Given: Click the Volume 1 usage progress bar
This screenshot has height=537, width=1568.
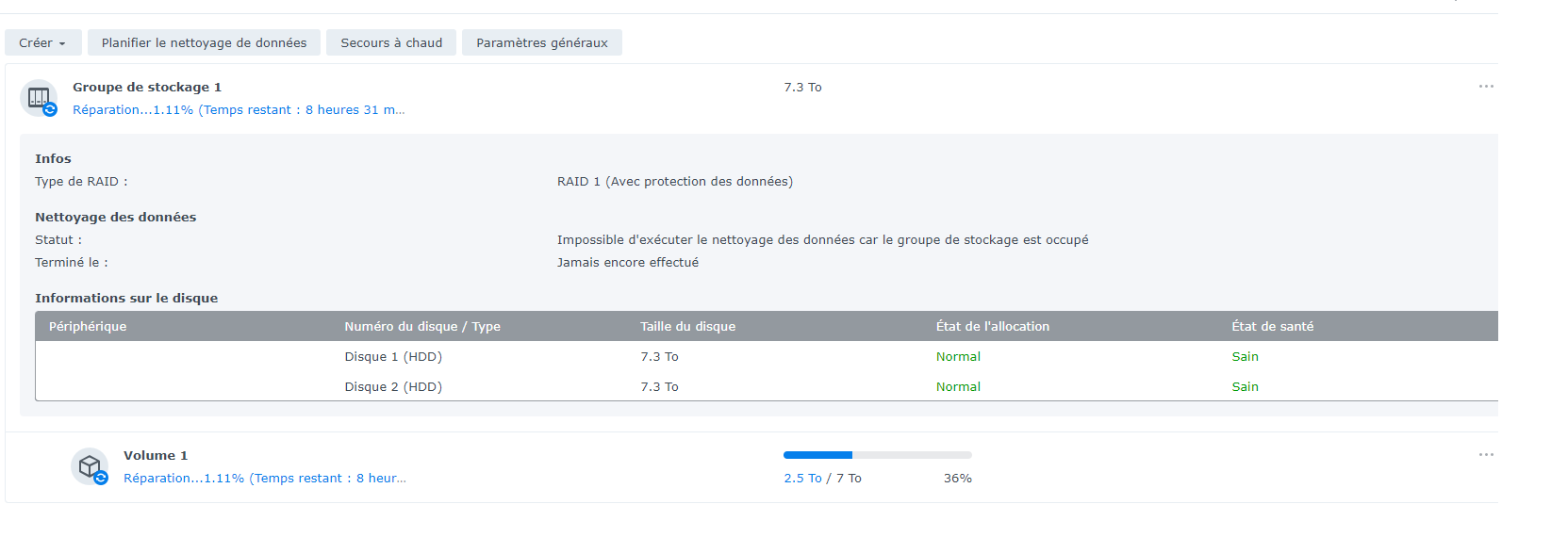Looking at the screenshot, I should point(877,455).
